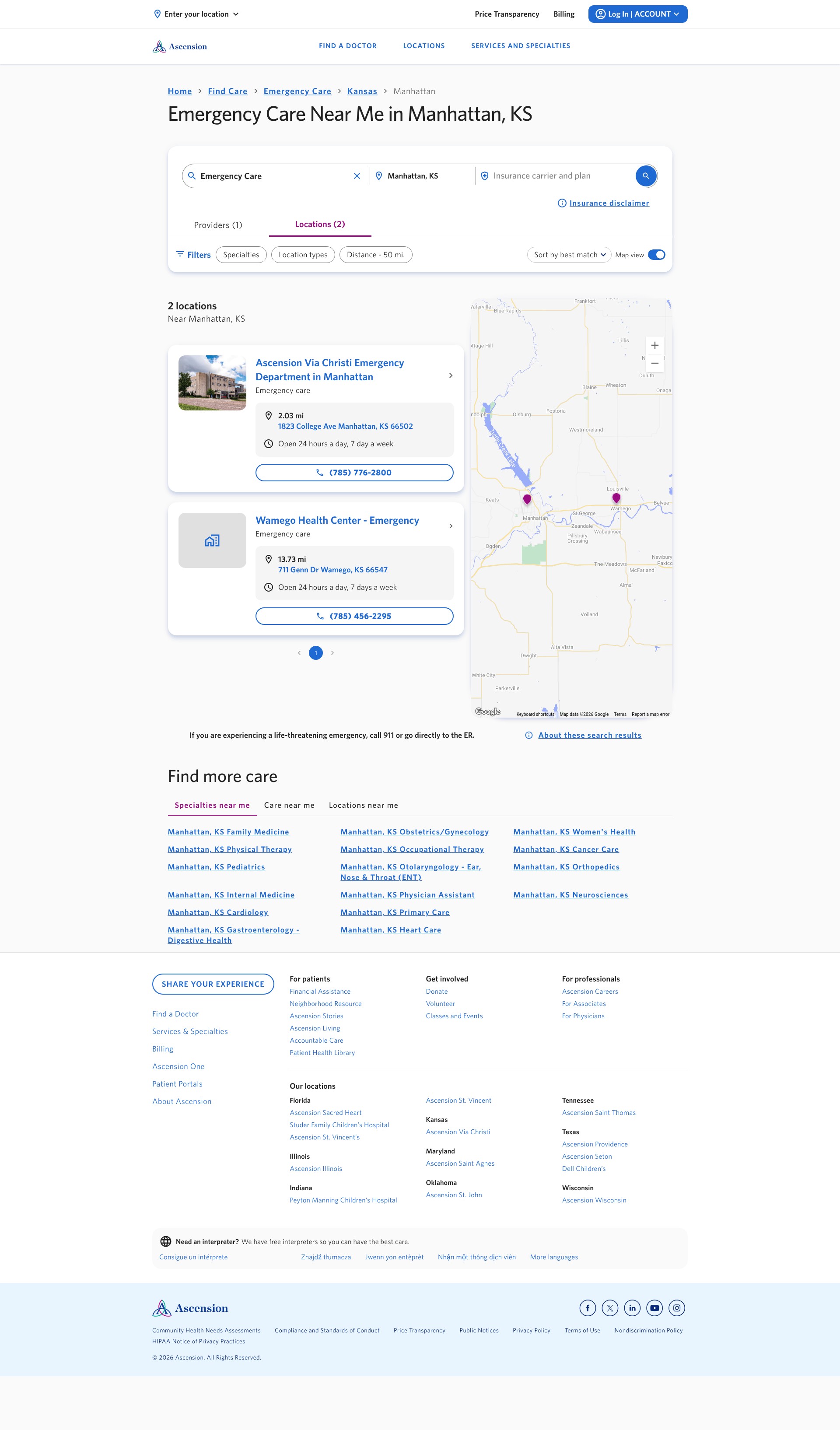Open the Specialties filter chip
Image resolution: width=840 pixels, height=1430 pixels.
(241, 255)
